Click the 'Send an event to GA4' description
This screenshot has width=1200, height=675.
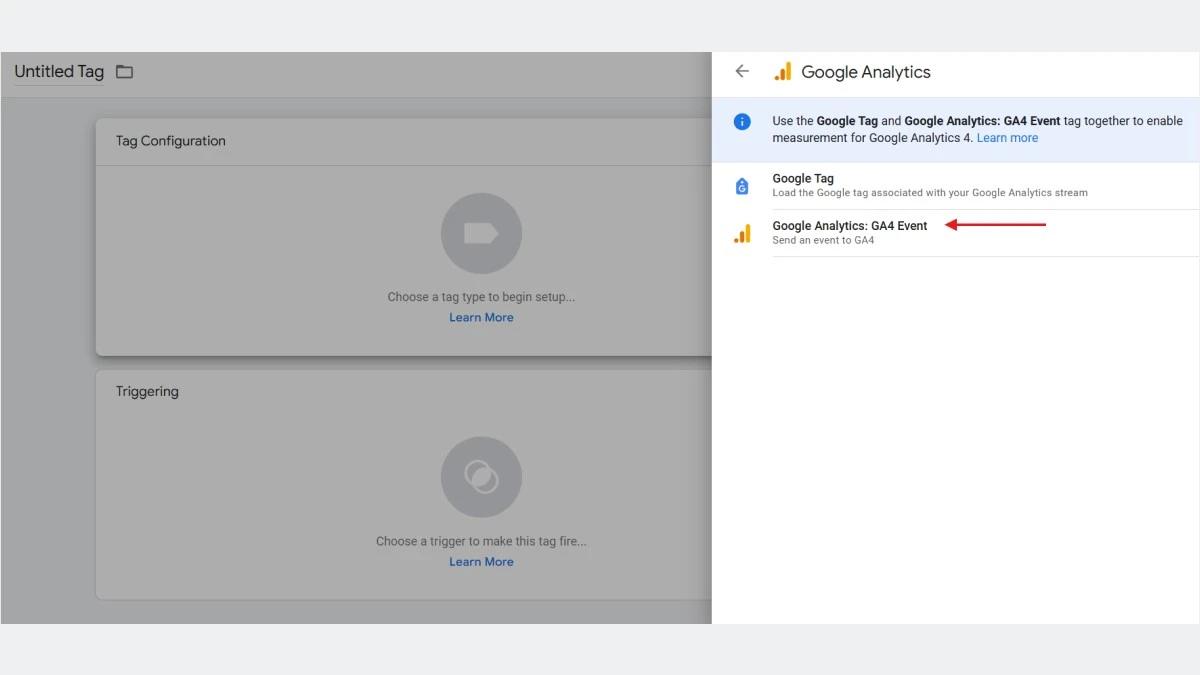[x=823, y=241]
